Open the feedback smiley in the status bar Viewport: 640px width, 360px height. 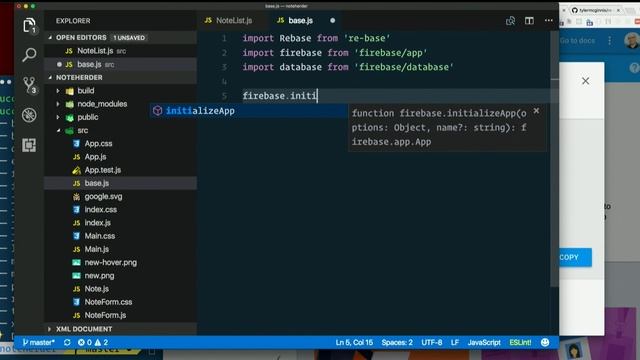click(x=545, y=342)
